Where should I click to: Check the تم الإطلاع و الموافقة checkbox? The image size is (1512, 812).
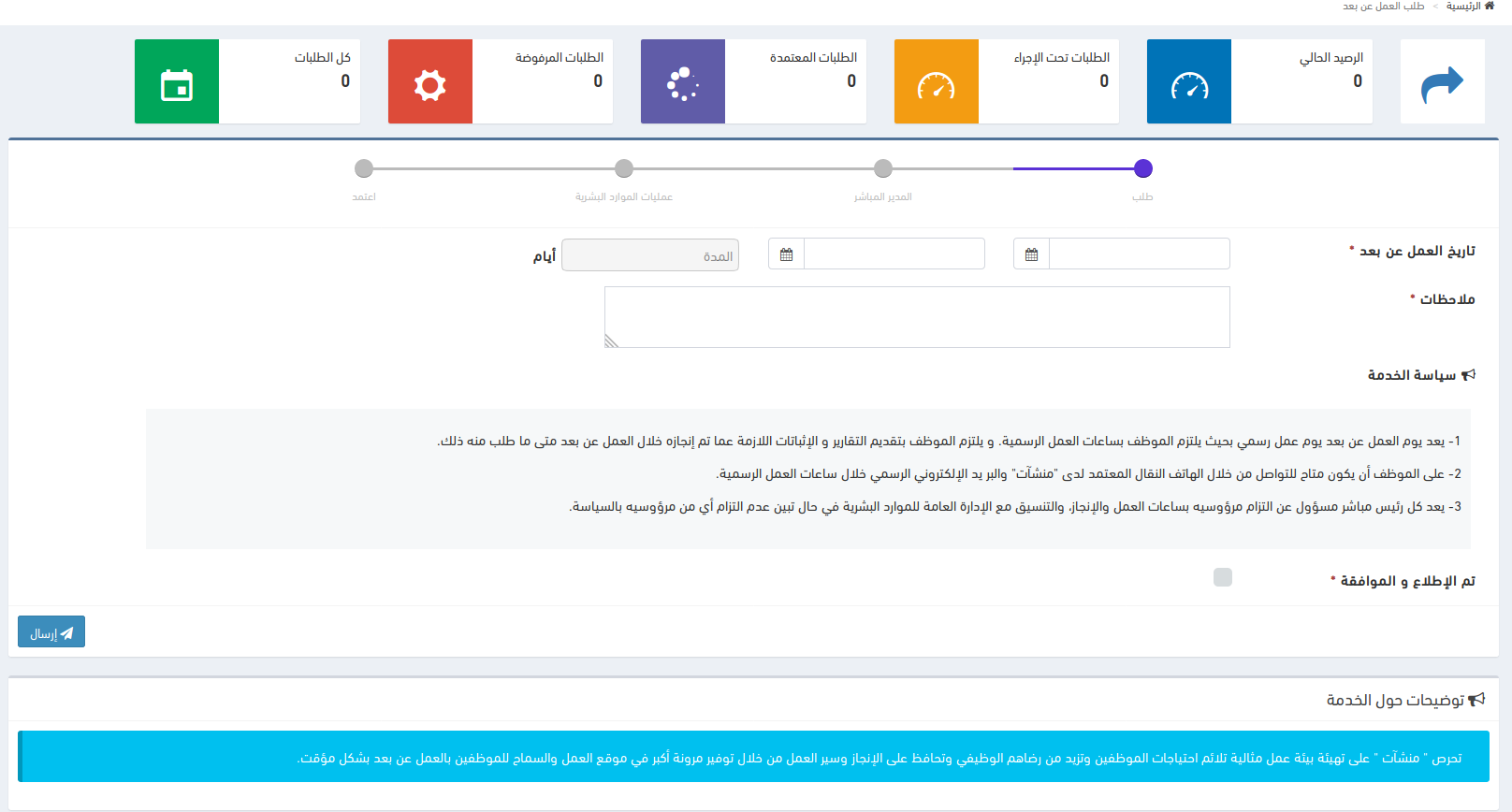point(1222,577)
